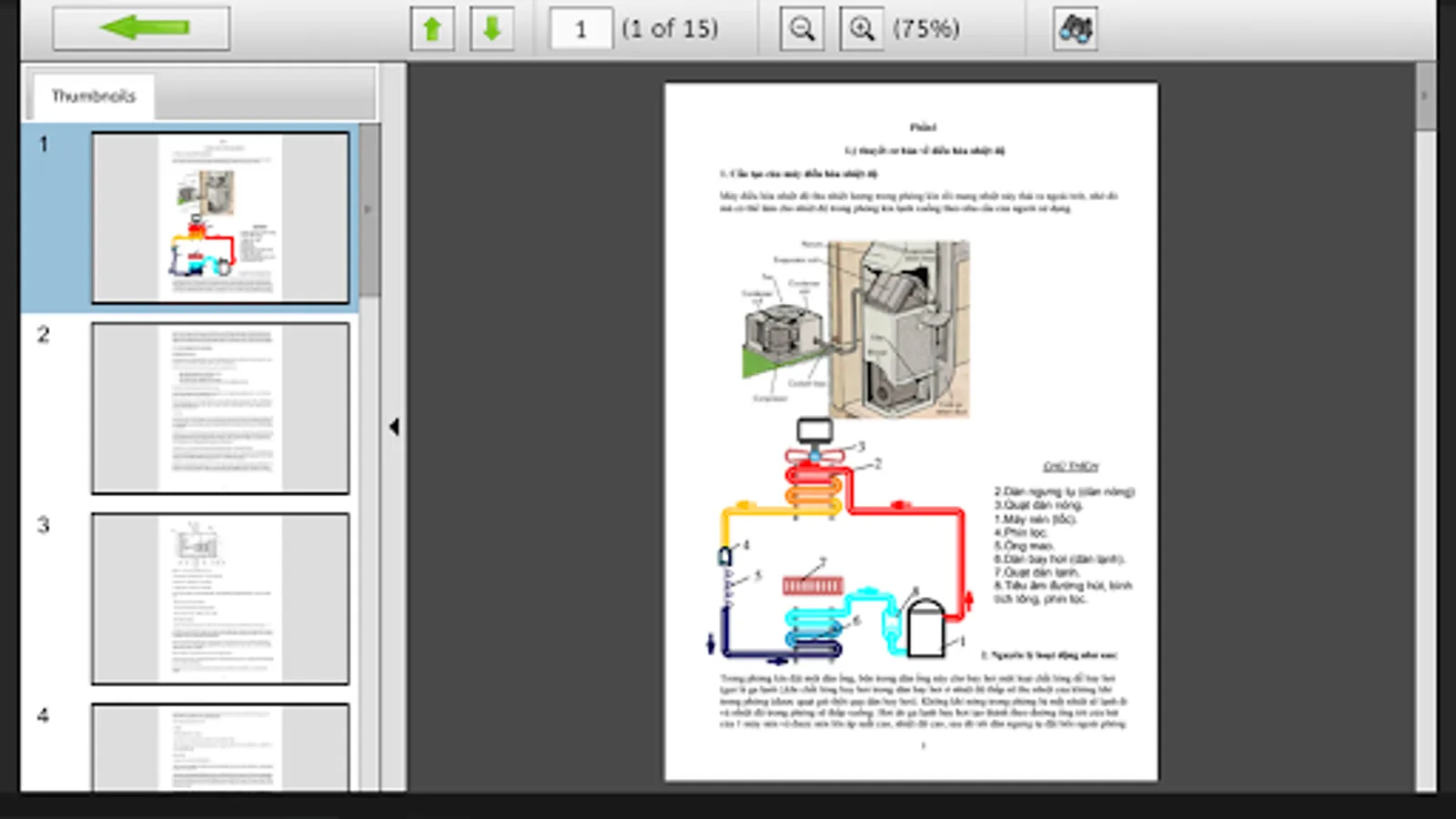Viewport: 1456px width, 819px height.
Task: Open document search via binoculars icon
Action: click(1074, 28)
